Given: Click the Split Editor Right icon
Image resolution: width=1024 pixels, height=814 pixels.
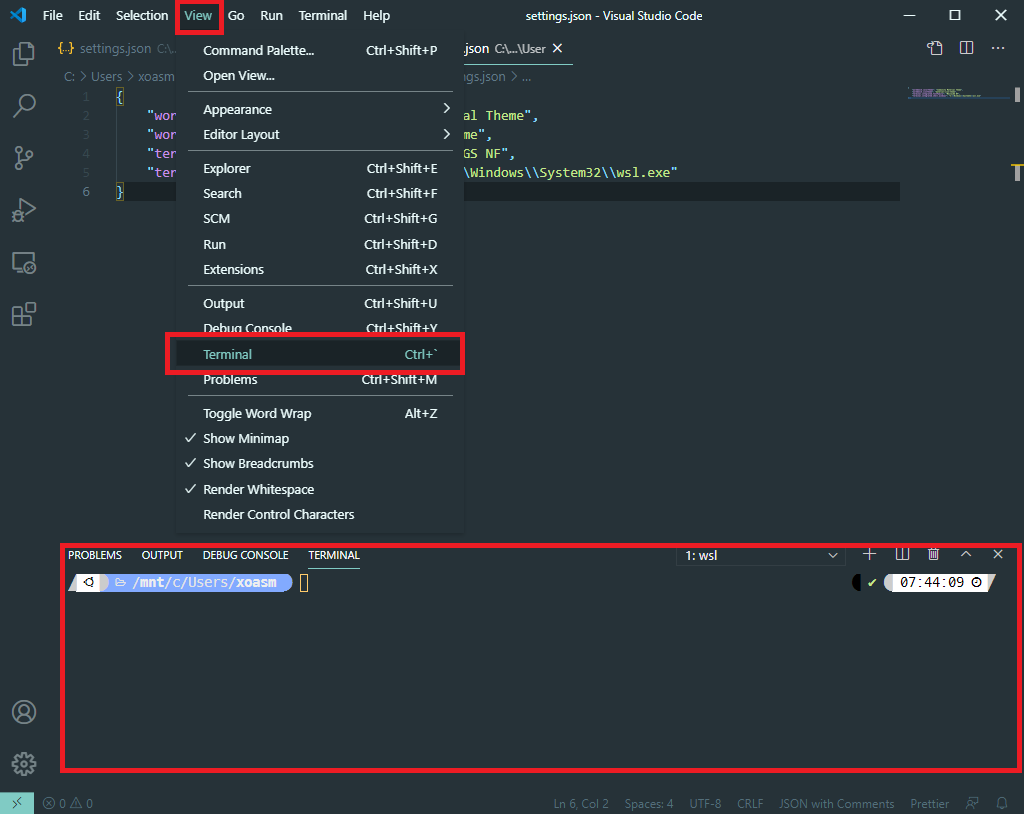Looking at the screenshot, I should coord(967,48).
